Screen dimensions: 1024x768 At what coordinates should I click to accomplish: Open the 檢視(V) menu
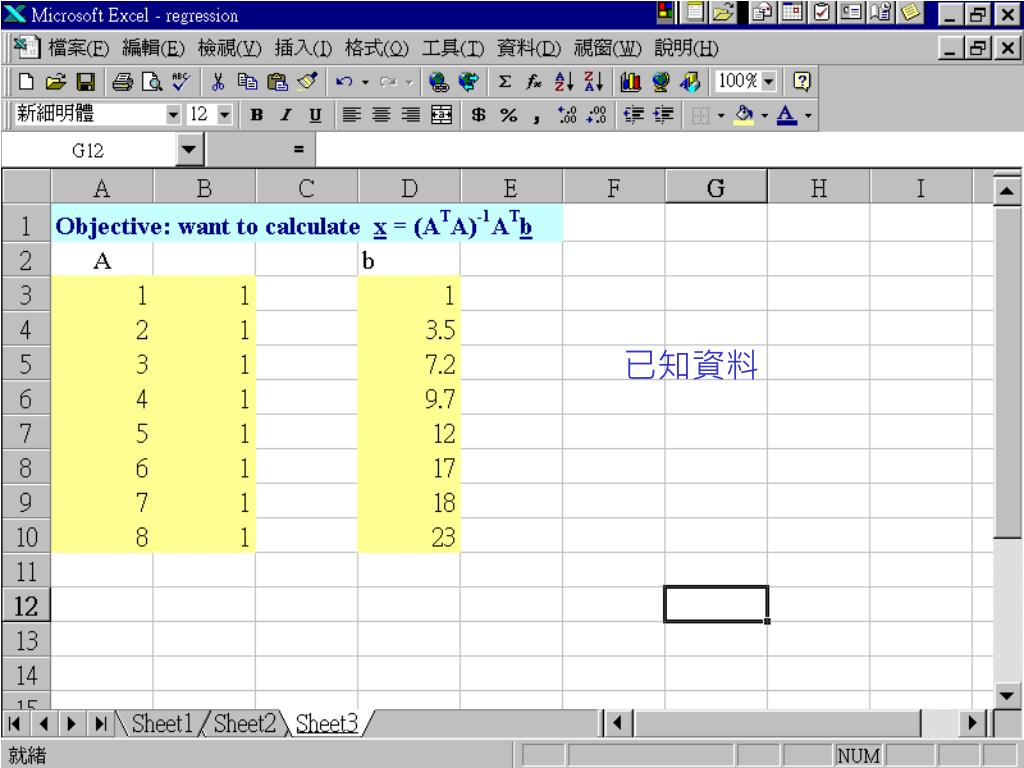pyautogui.click(x=230, y=48)
